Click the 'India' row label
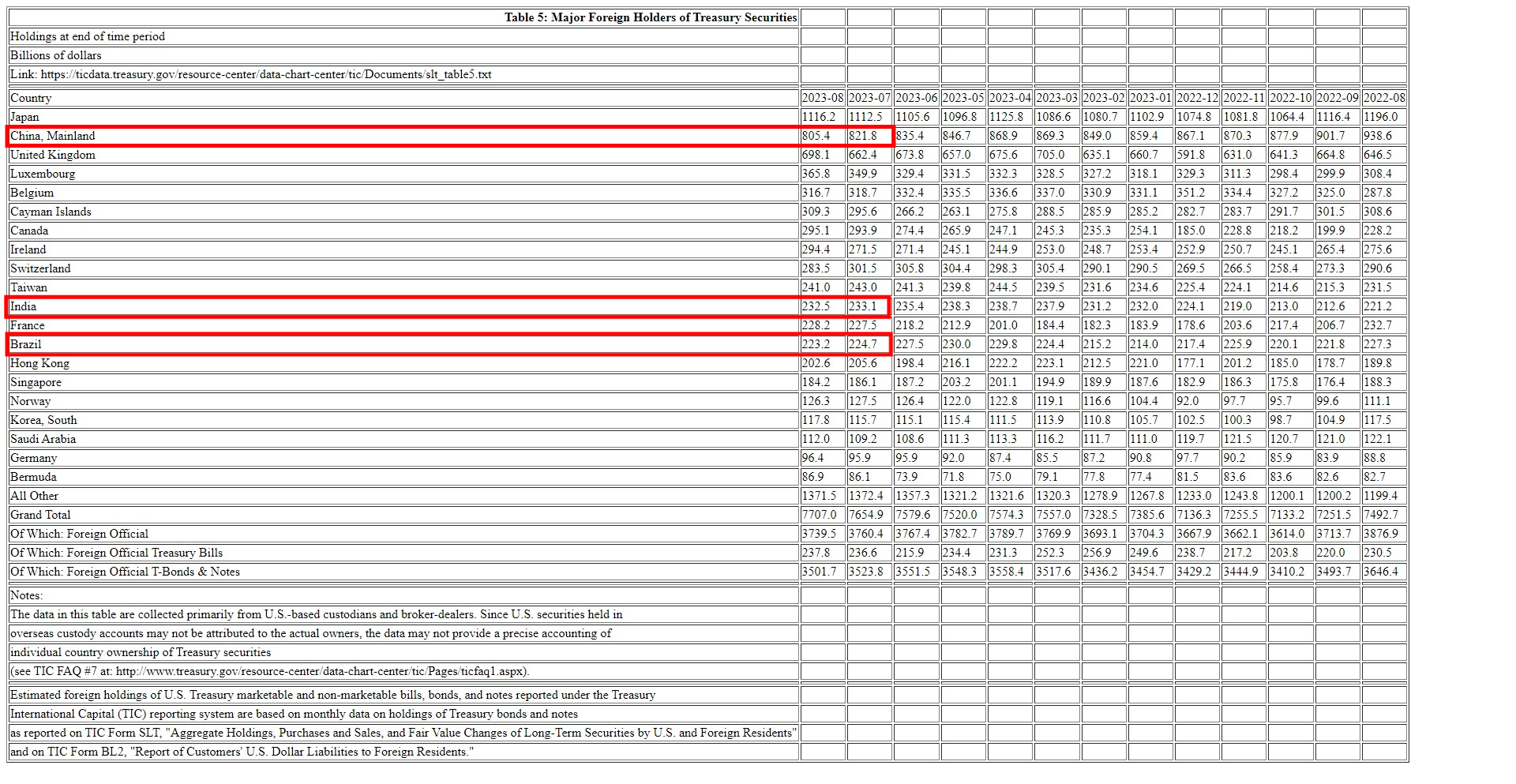The height and width of the screenshot is (784, 1516). [x=403, y=306]
